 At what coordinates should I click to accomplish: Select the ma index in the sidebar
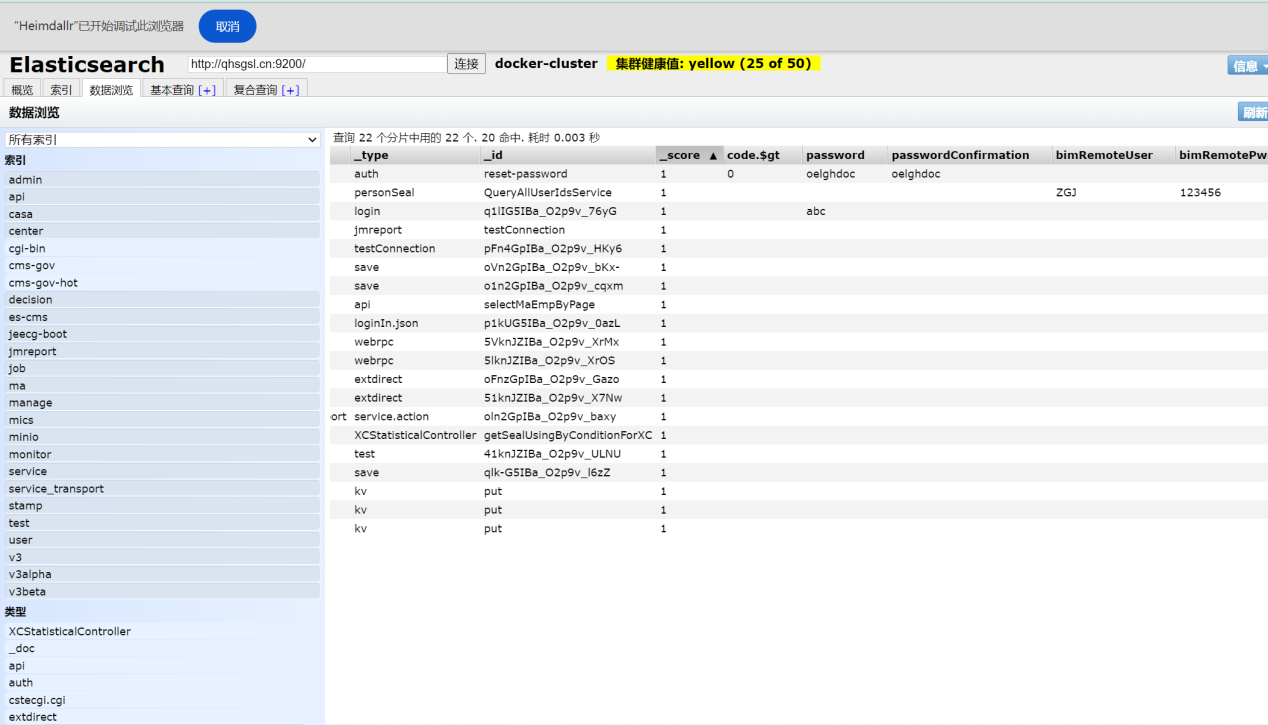162,386
